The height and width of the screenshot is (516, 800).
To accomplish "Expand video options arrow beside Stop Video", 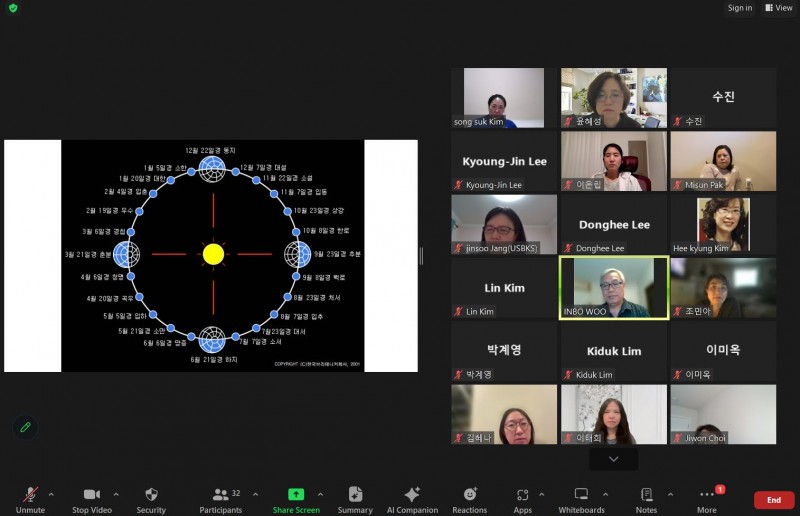I will tap(116, 494).
